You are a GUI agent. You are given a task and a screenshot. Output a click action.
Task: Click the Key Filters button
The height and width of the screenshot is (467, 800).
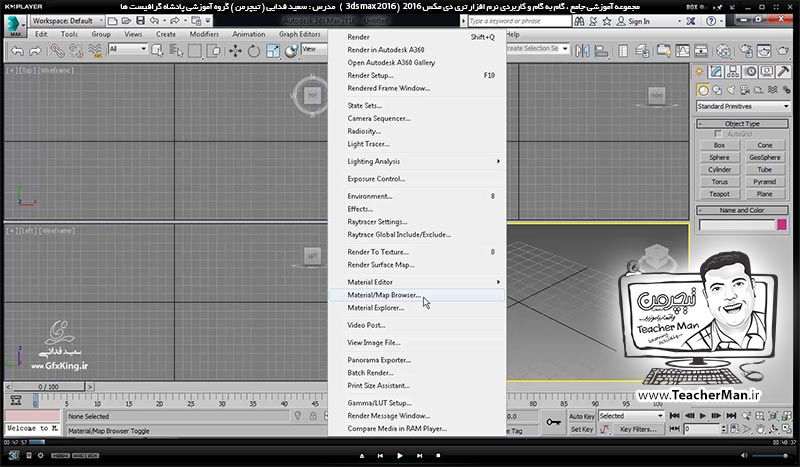coord(638,429)
